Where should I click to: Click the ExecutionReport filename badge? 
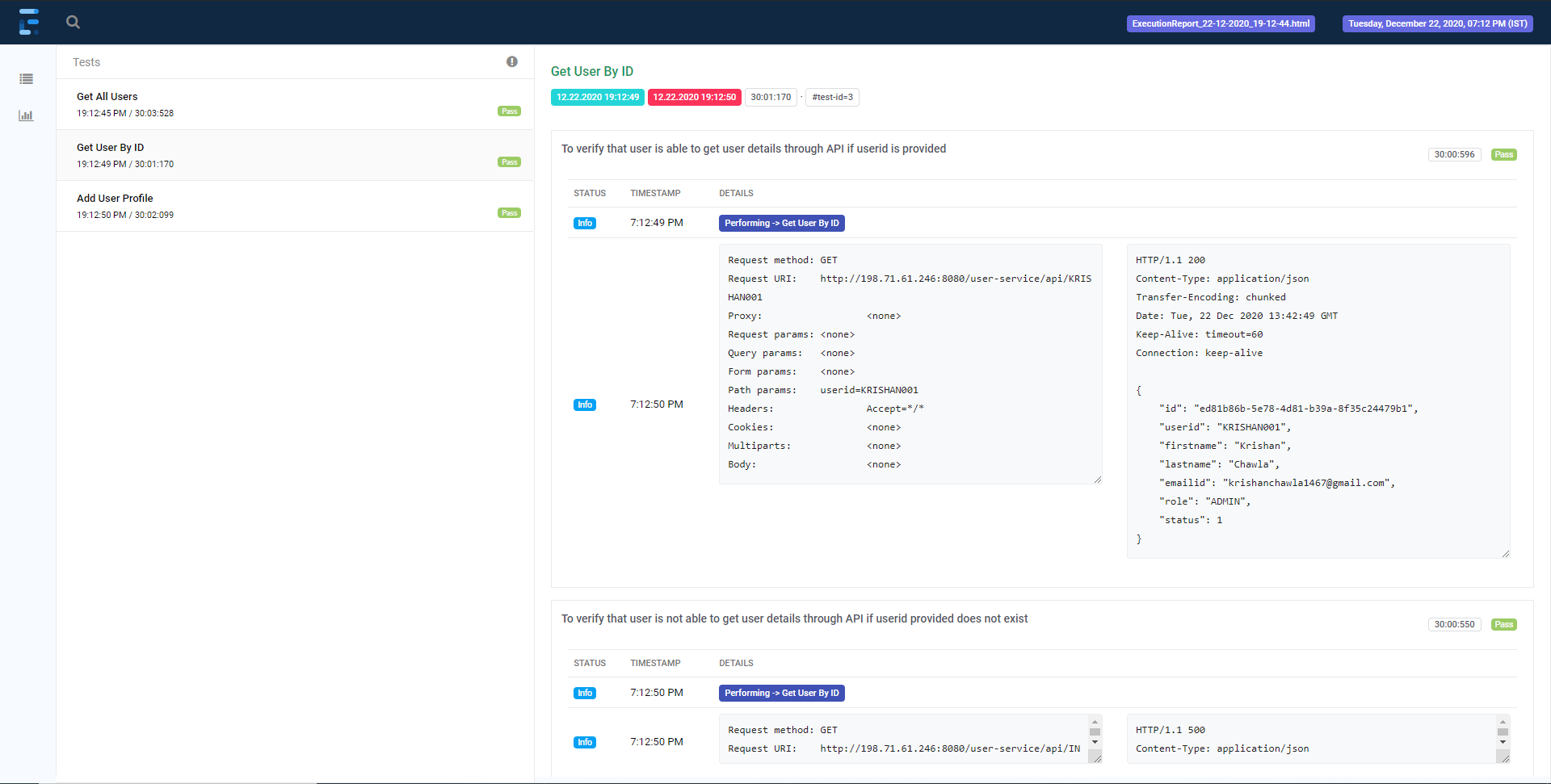[1221, 23]
